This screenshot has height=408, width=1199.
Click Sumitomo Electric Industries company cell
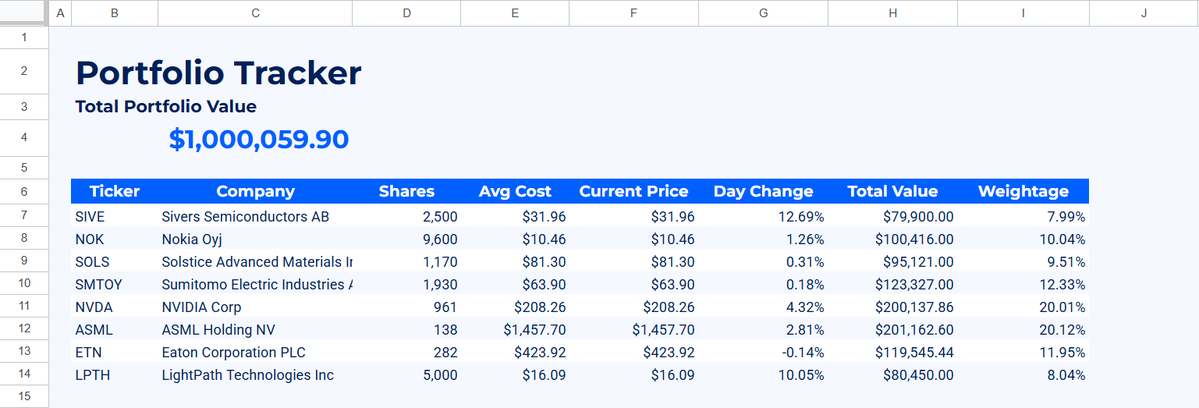click(255, 284)
